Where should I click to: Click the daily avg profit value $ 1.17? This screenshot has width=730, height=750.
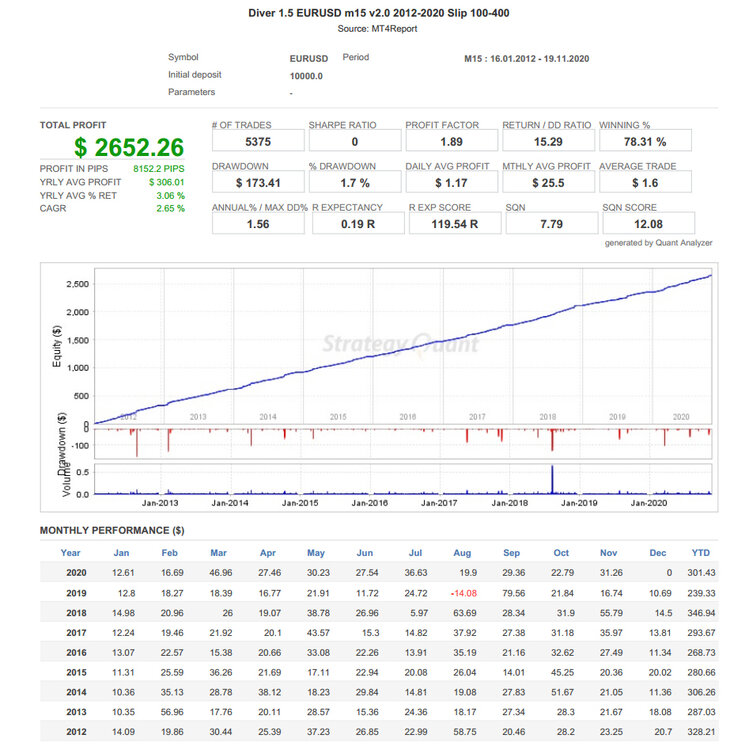coord(451,183)
